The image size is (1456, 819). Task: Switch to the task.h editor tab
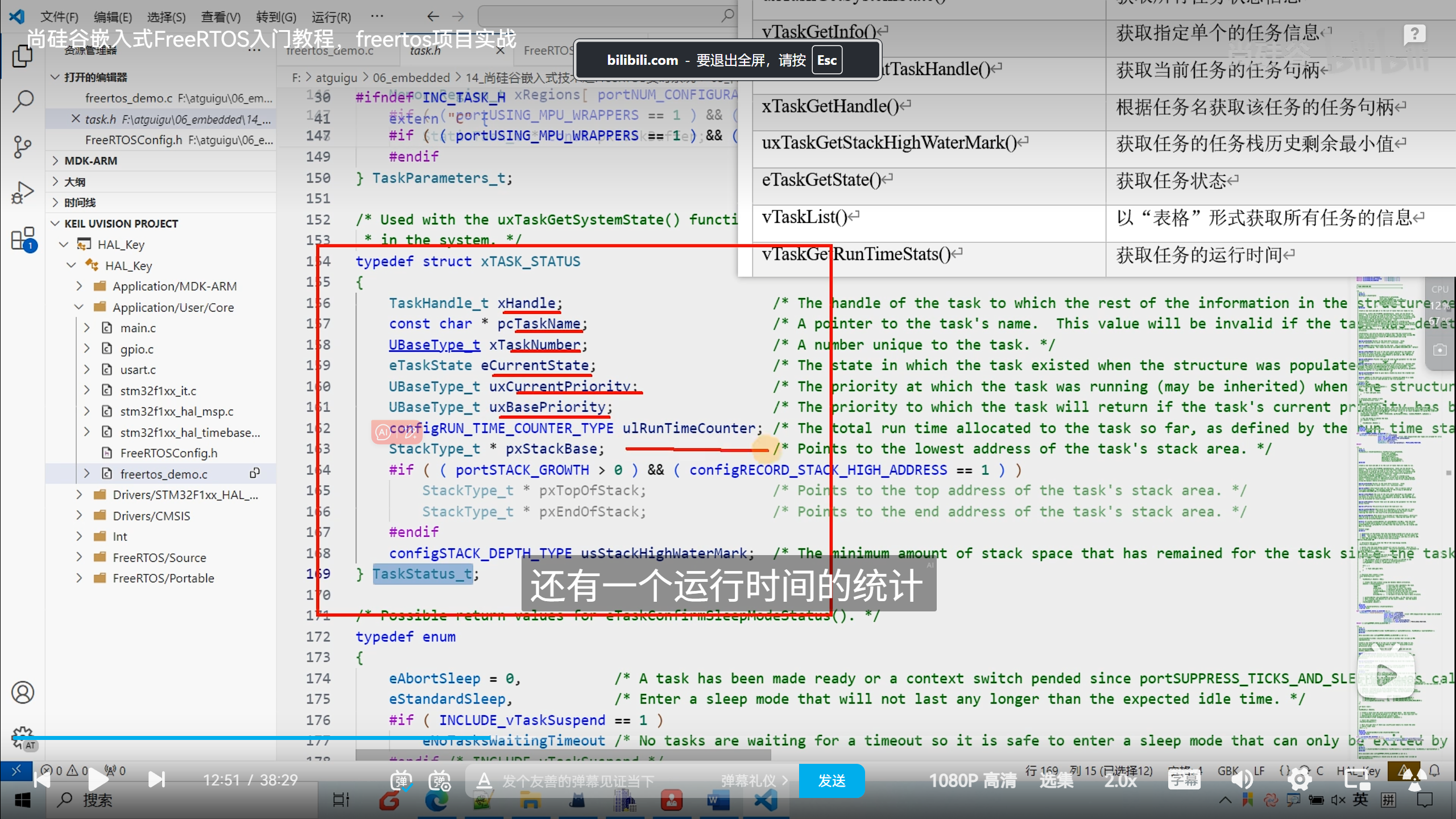(425, 51)
